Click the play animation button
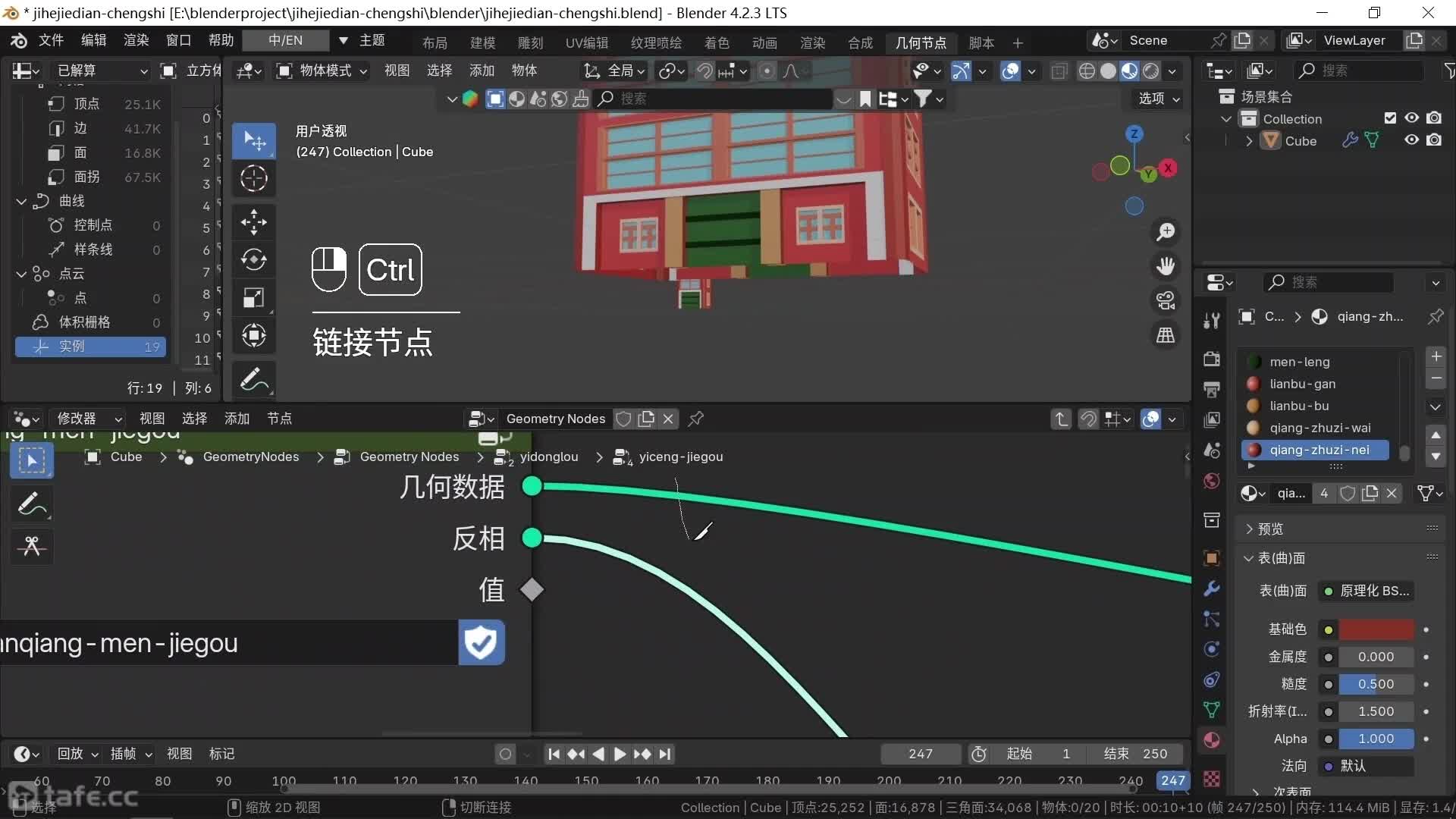 pyautogui.click(x=620, y=754)
